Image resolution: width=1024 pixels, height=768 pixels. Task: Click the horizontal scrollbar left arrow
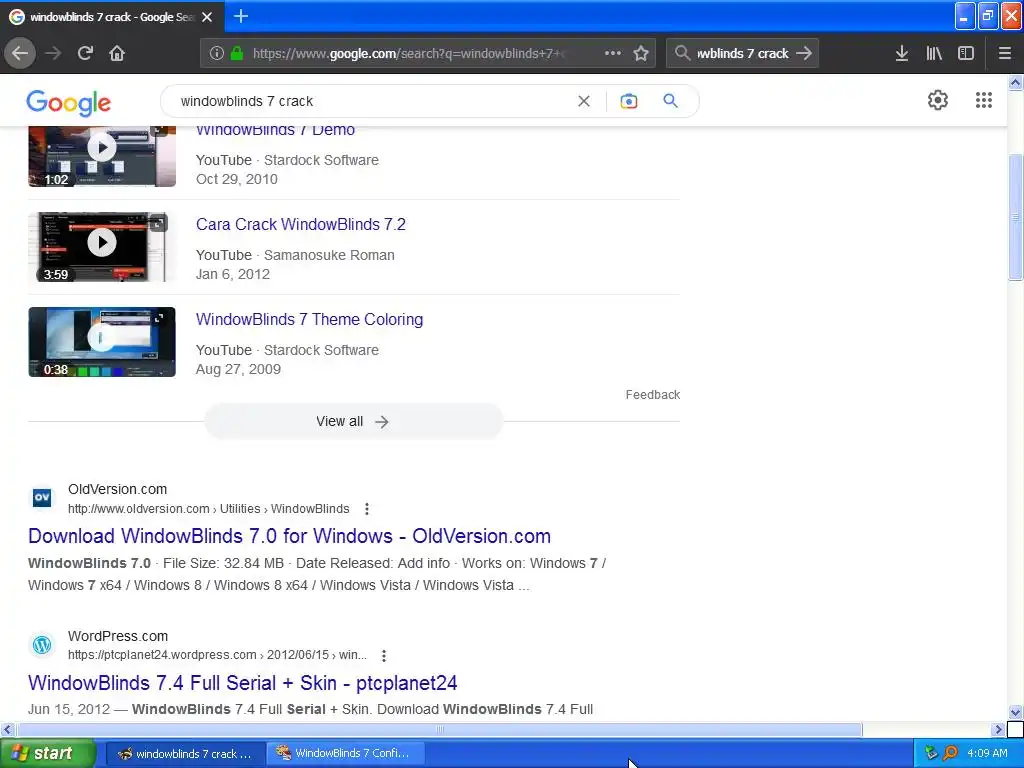(7, 729)
